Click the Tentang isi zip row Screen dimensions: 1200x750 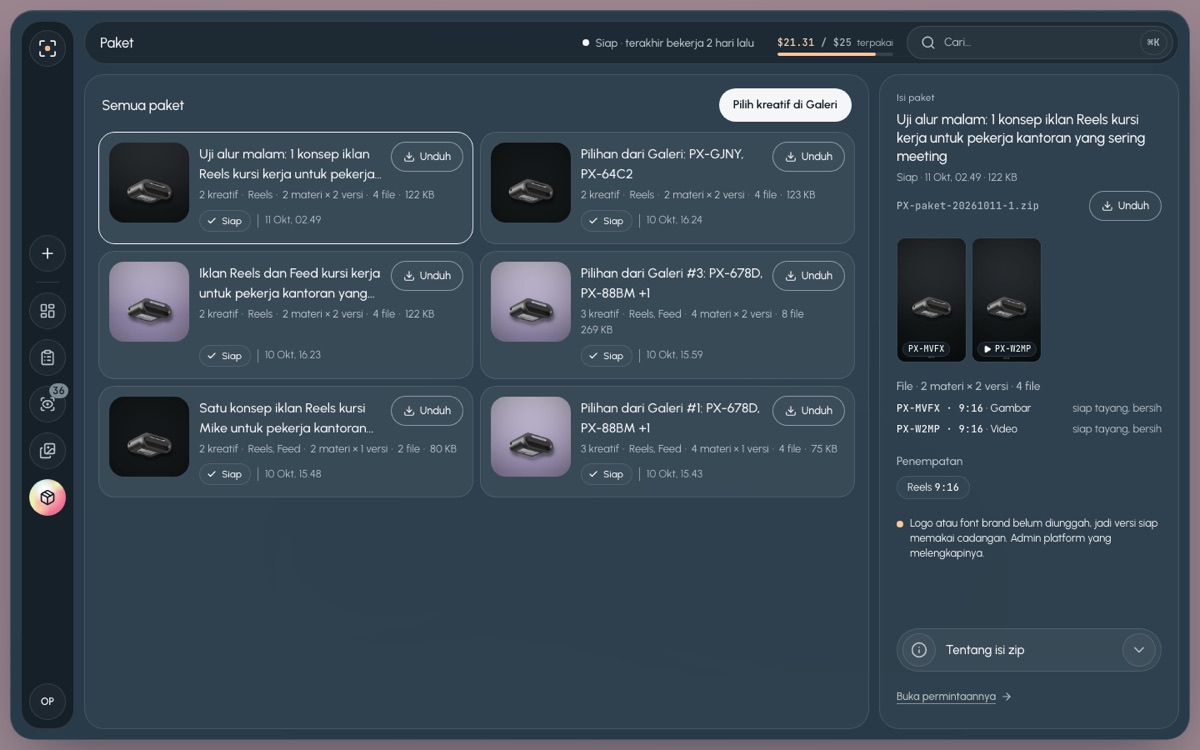[x=1029, y=650]
